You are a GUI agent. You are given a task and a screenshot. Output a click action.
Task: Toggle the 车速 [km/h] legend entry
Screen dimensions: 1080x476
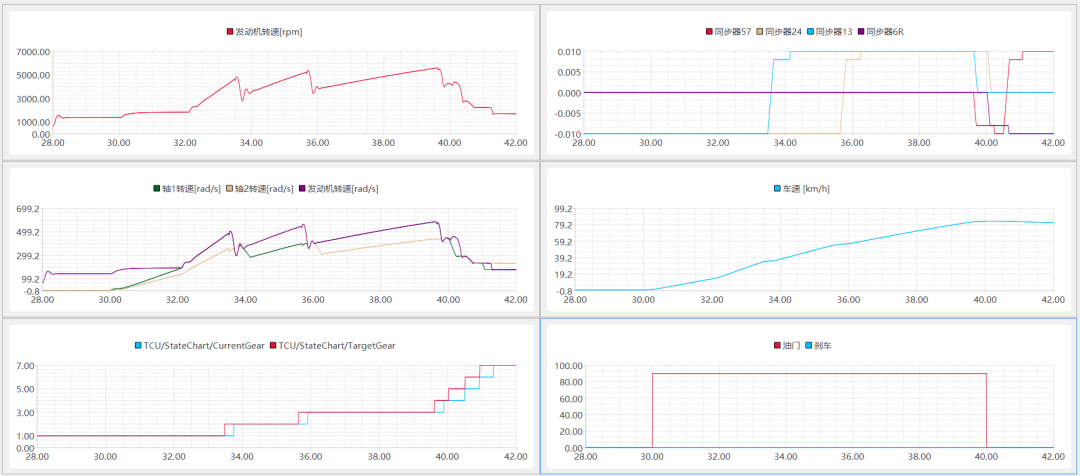point(800,189)
